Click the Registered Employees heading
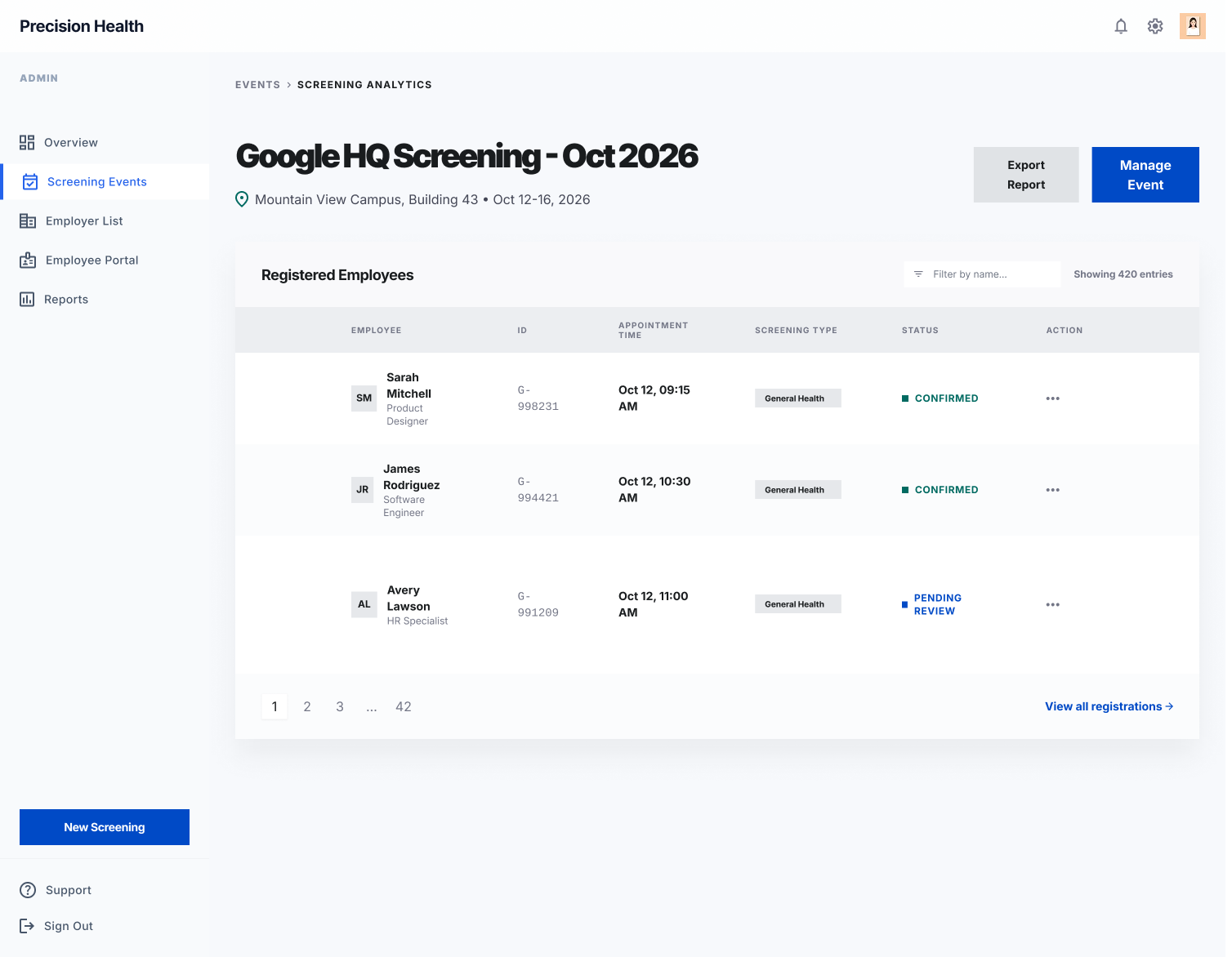The image size is (1232, 957). coord(337,275)
